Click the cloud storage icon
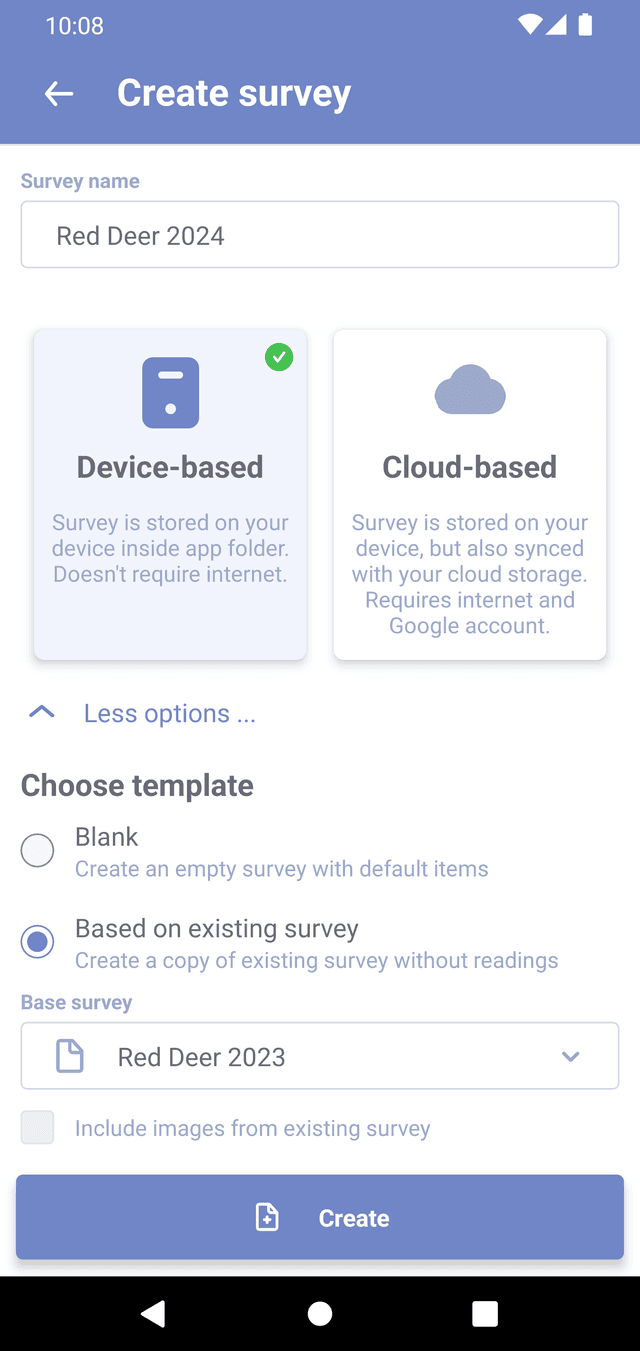This screenshot has width=640, height=1351. click(470, 390)
